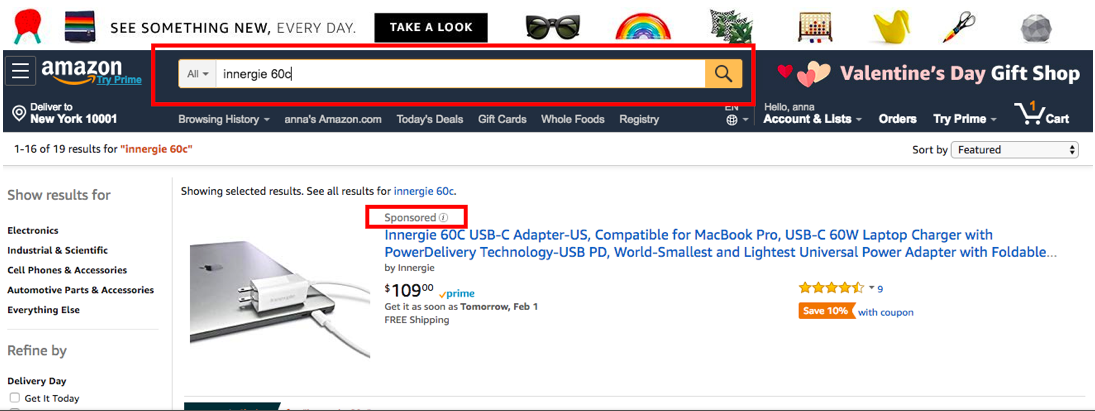1095x411 pixels.
Task: Open Valentine's Day Gift Shop banner
Action: [960, 73]
